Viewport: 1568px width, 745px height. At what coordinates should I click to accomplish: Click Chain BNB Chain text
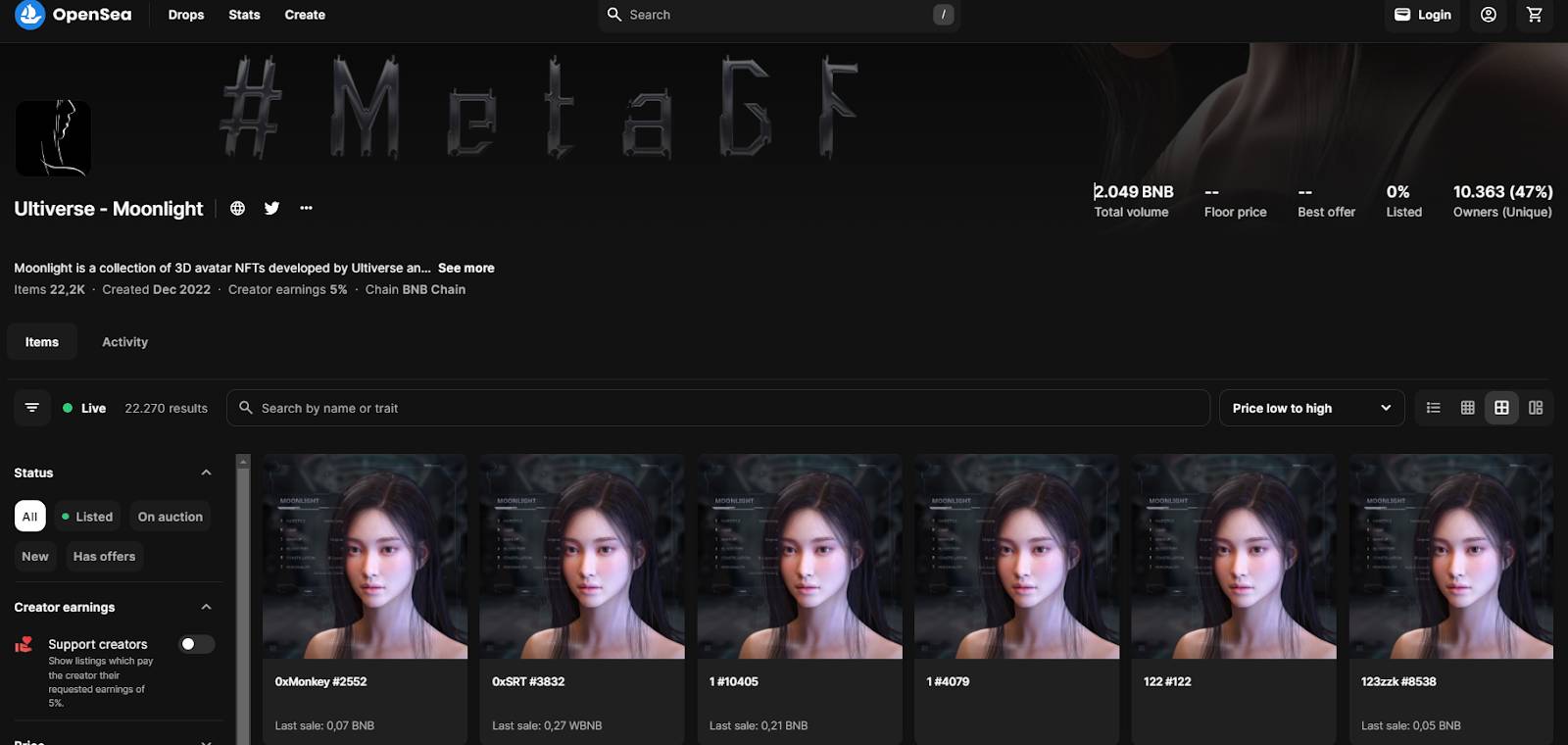click(x=416, y=289)
